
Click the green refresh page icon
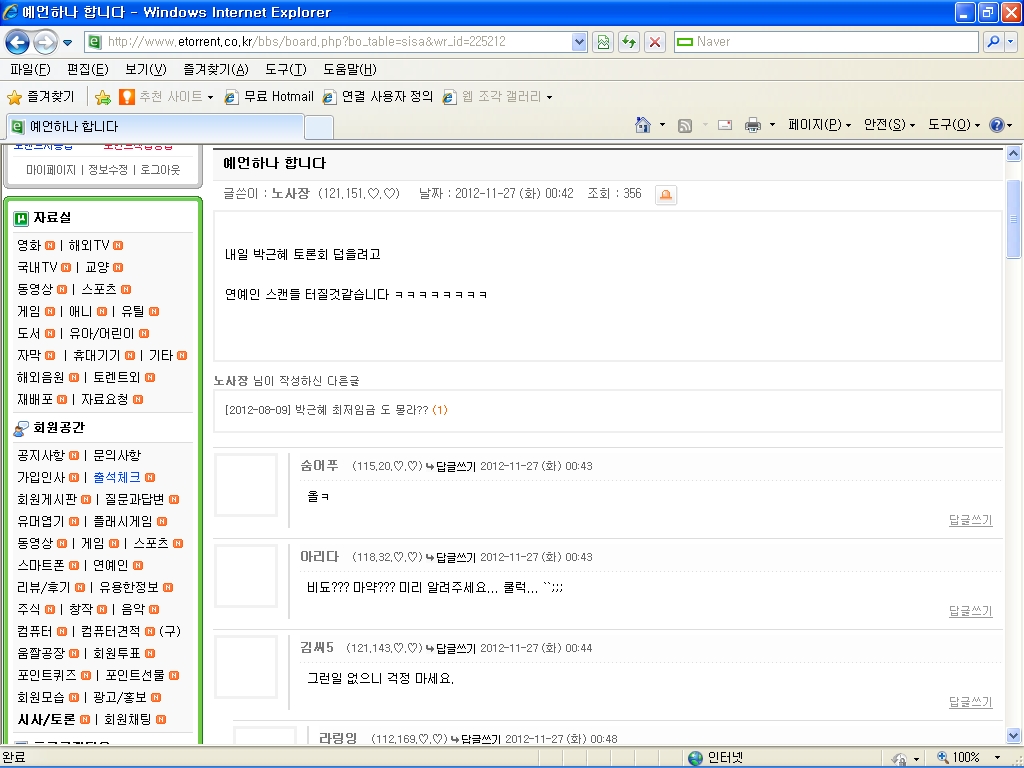pos(628,42)
